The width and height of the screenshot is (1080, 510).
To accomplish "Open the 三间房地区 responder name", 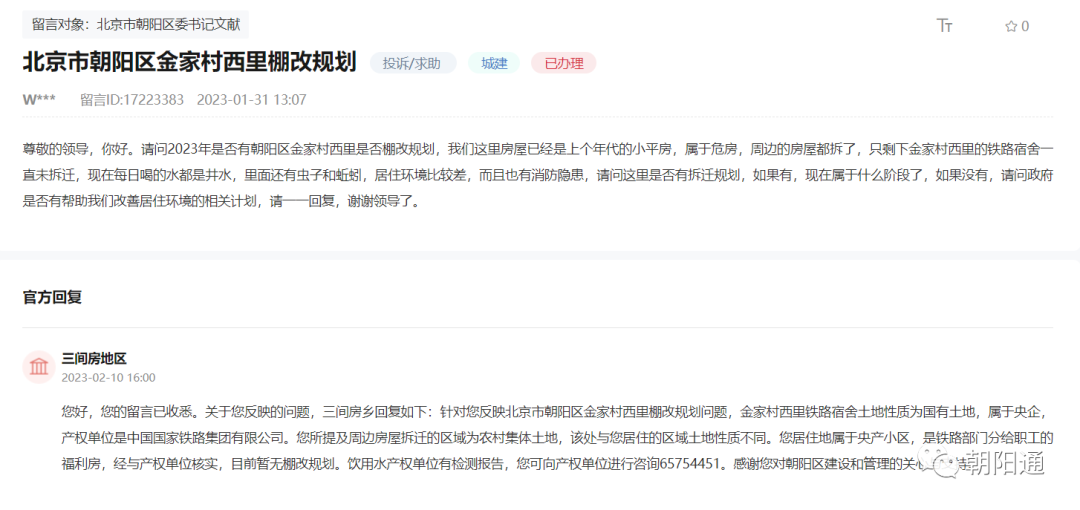I will click(94, 358).
